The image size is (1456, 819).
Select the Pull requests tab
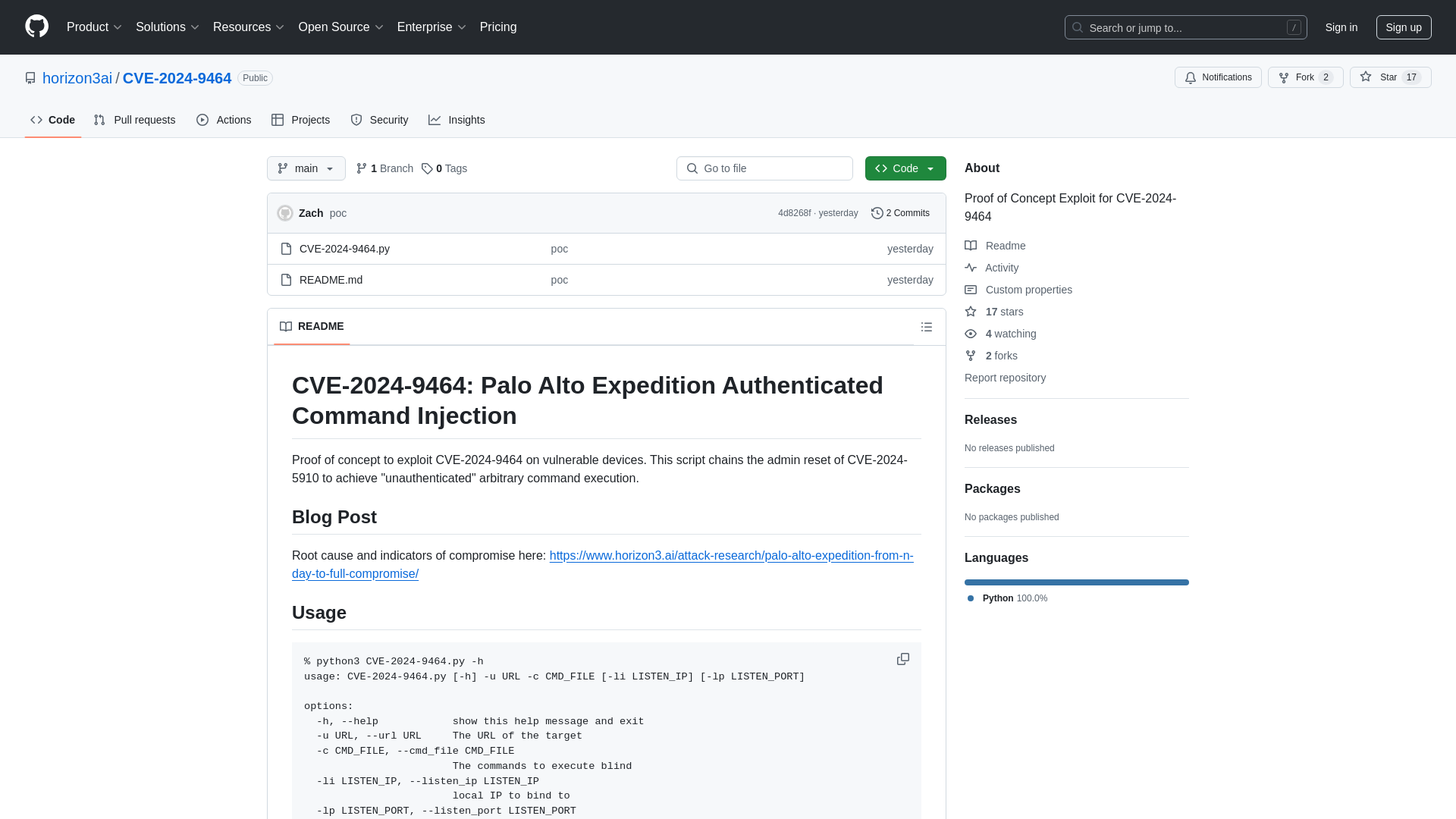point(135,120)
